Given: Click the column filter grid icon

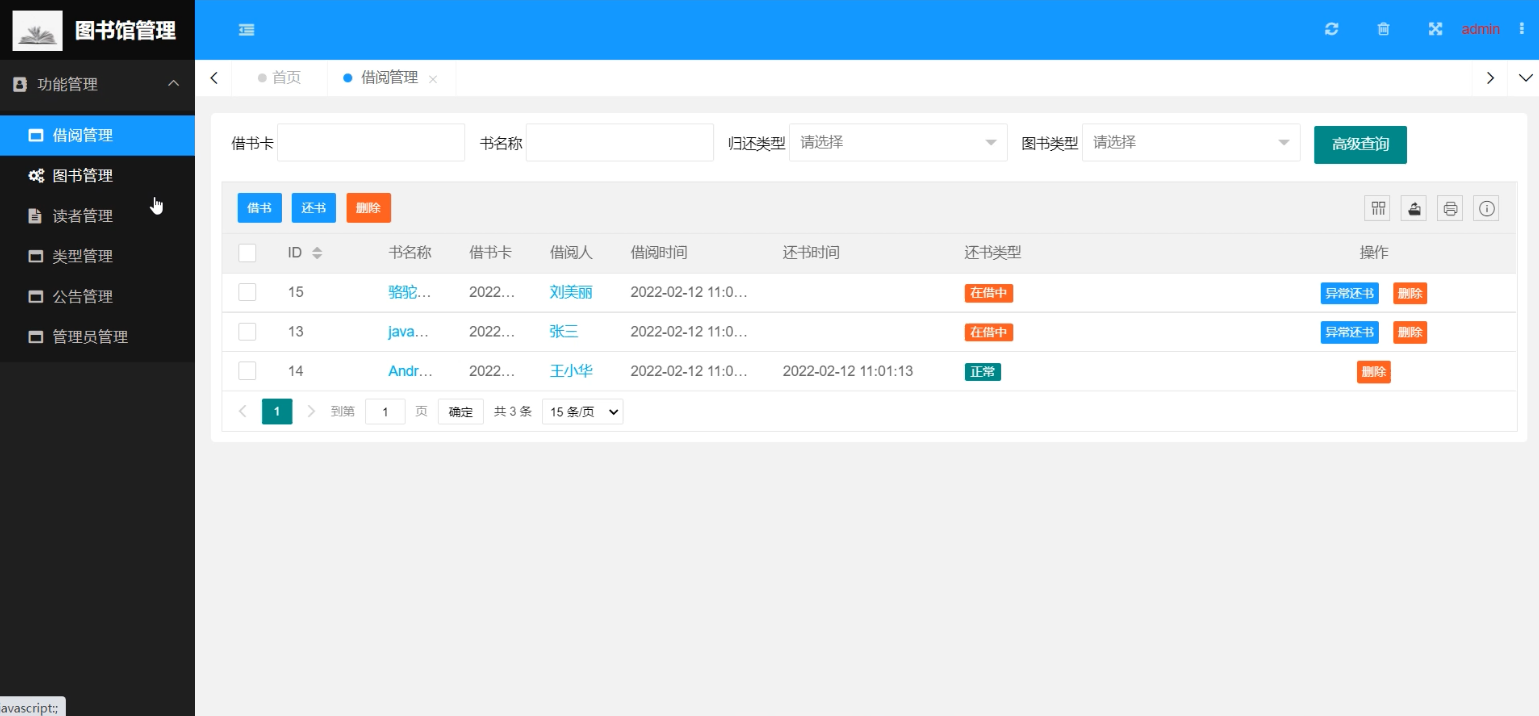Looking at the screenshot, I should pos(1379,208).
